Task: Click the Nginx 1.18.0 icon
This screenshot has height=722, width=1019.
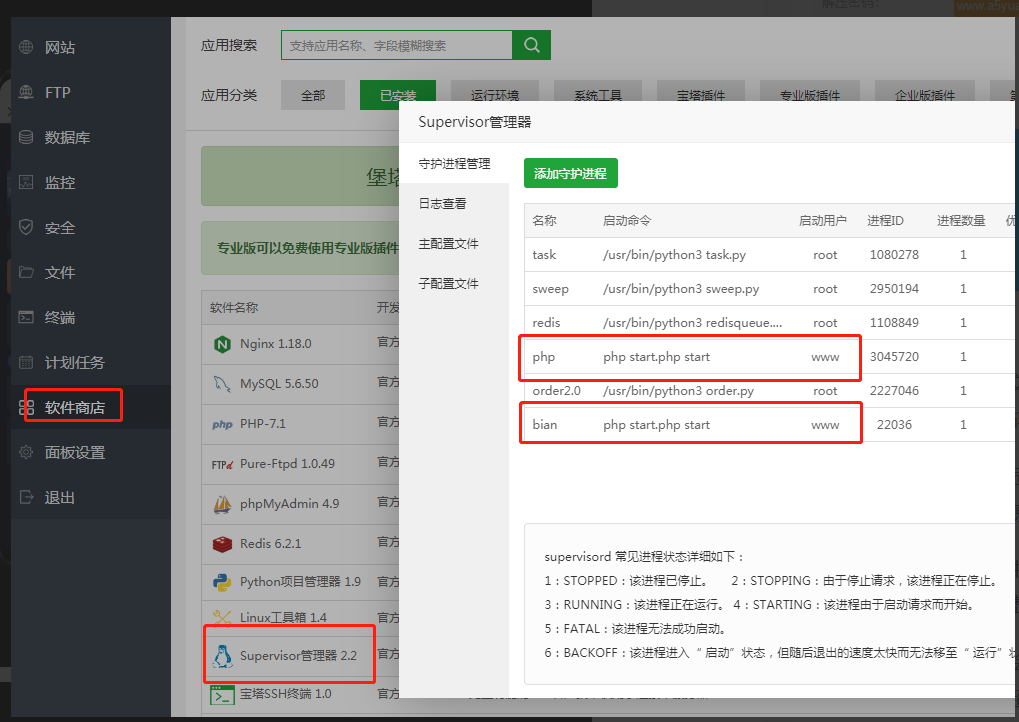Action: pos(222,344)
